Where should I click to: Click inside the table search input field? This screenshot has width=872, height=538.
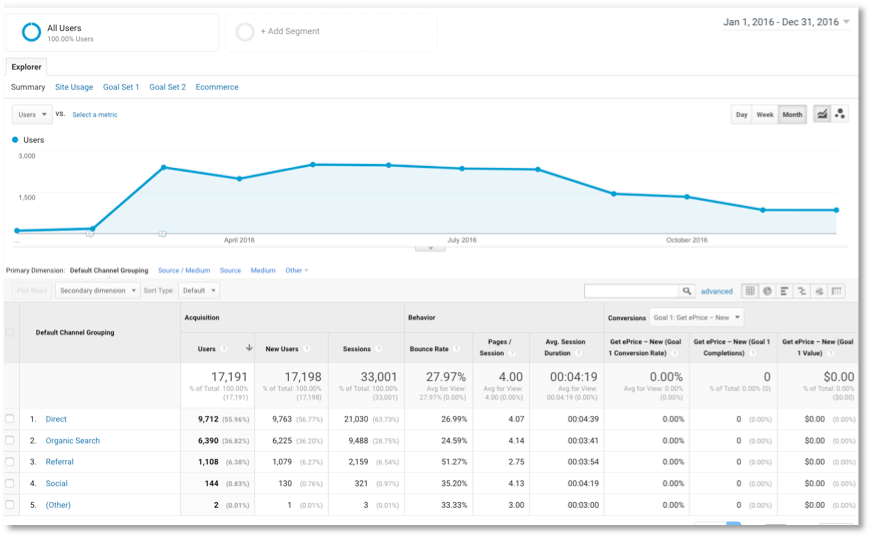(632, 291)
